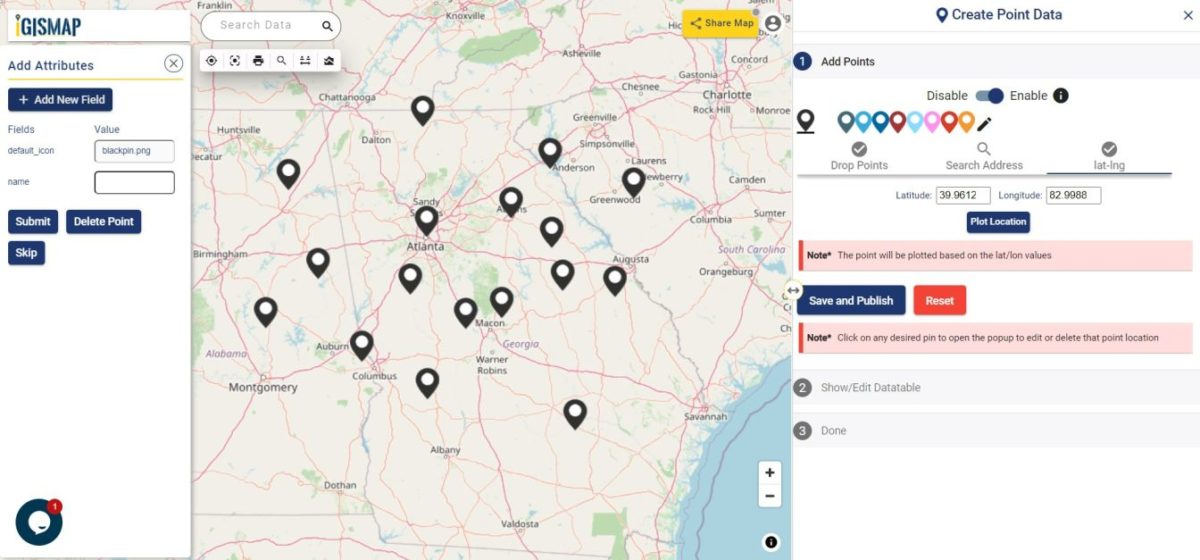Click the map pin near Anderson

pyautogui.click(x=550, y=152)
